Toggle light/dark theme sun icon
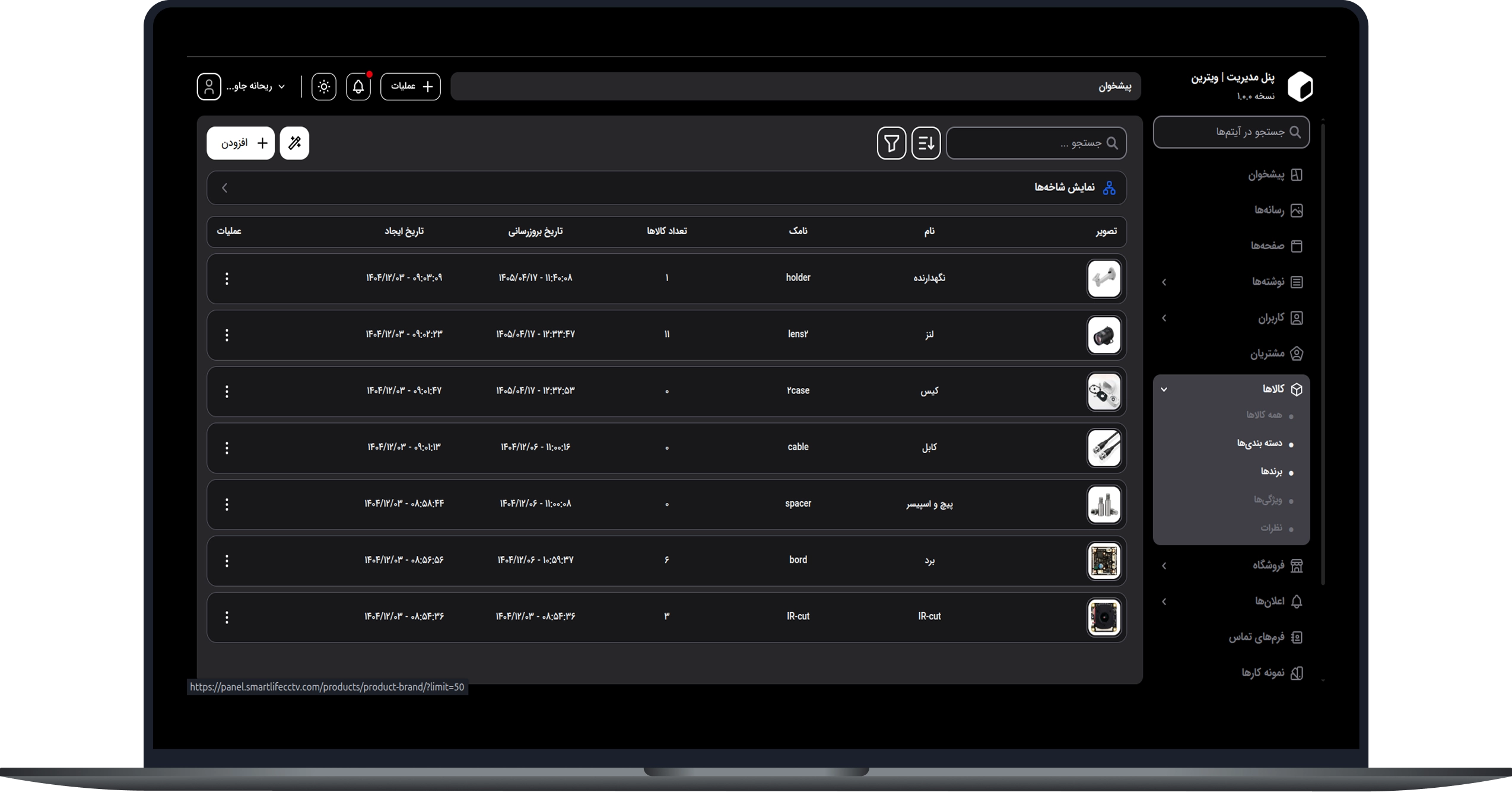 324,87
